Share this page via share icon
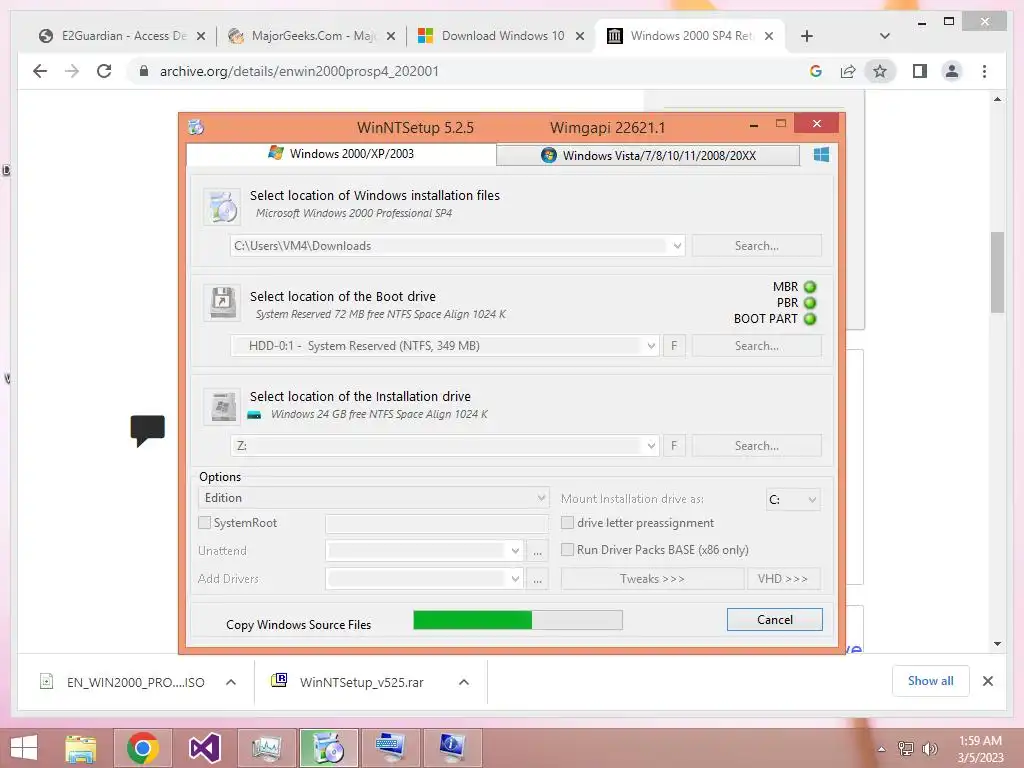This screenshot has height=768, width=1024. tap(848, 71)
